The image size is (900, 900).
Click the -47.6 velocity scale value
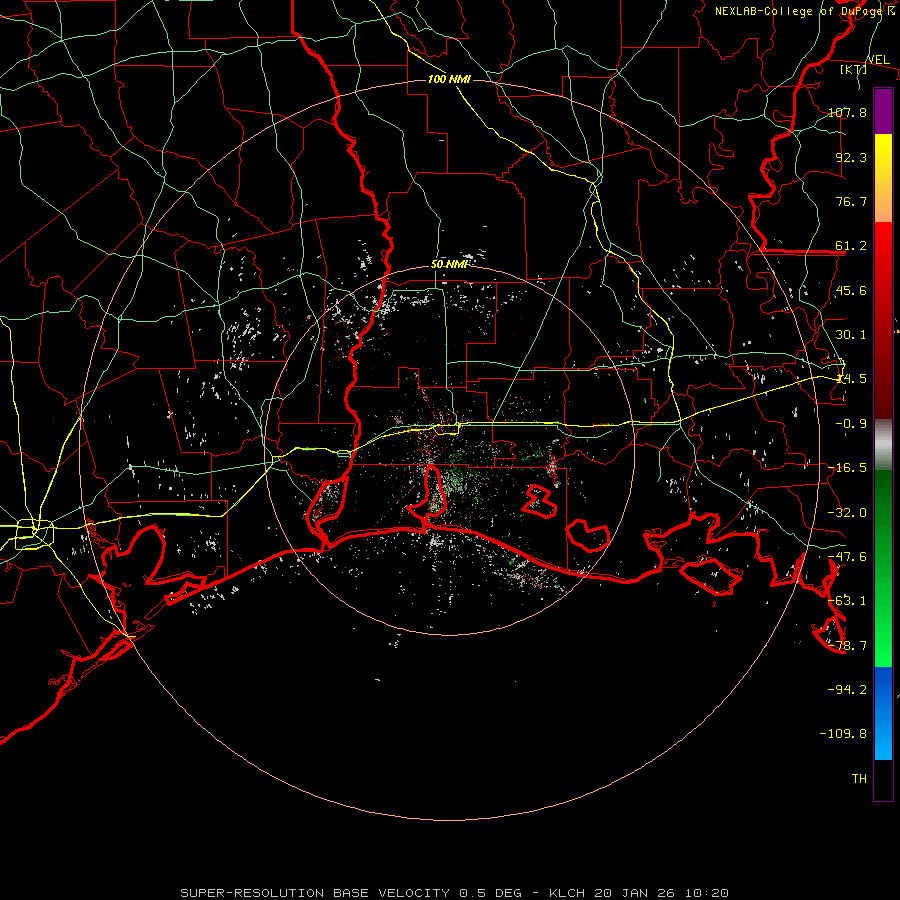(848, 557)
